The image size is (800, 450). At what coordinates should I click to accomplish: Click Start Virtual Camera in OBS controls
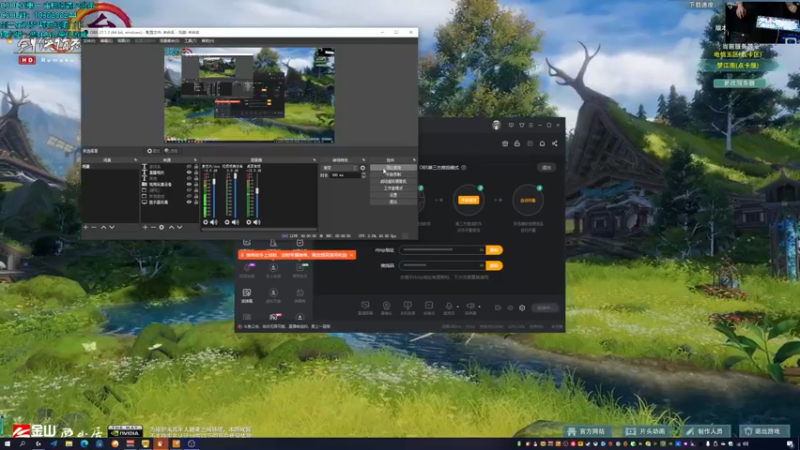click(393, 181)
